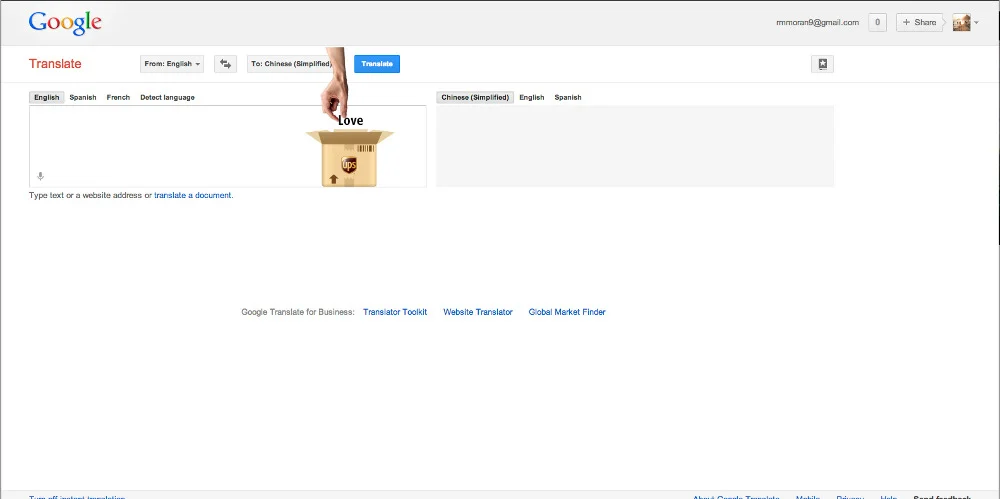Open account menu arrow beside avatar
This screenshot has width=1000, height=499.
click(976, 22)
